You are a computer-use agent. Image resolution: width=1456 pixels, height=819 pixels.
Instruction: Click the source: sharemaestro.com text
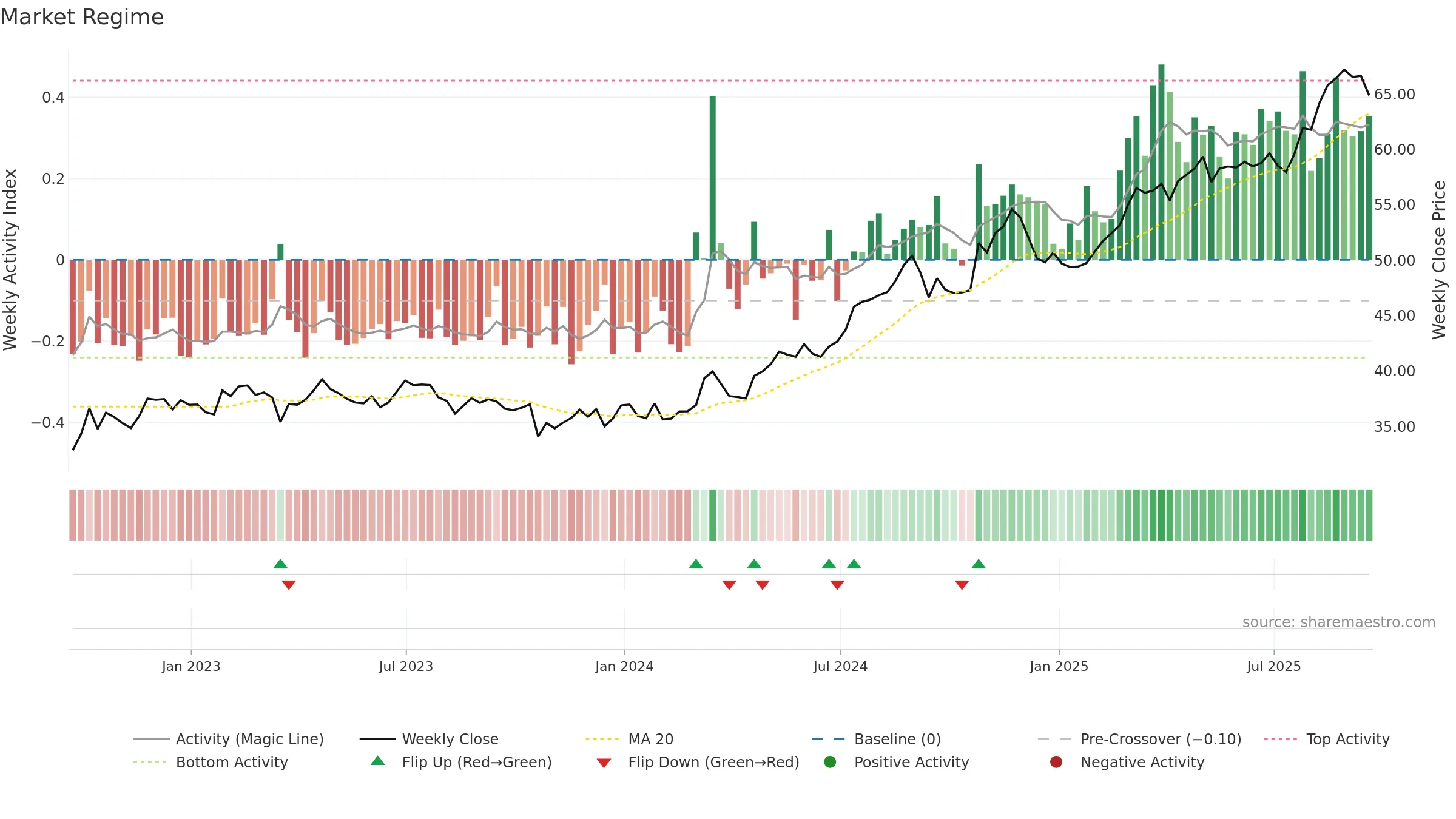click(x=1339, y=622)
